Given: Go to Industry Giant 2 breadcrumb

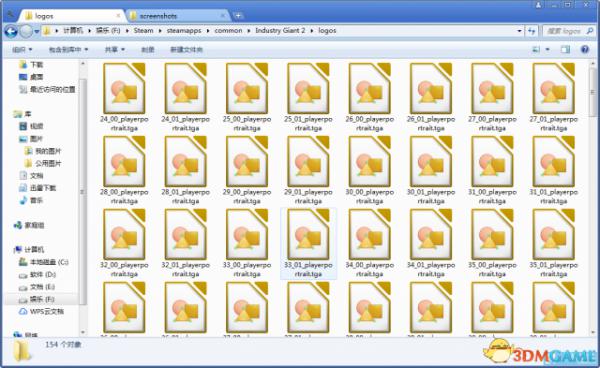Looking at the screenshot, I should [x=280, y=31].
